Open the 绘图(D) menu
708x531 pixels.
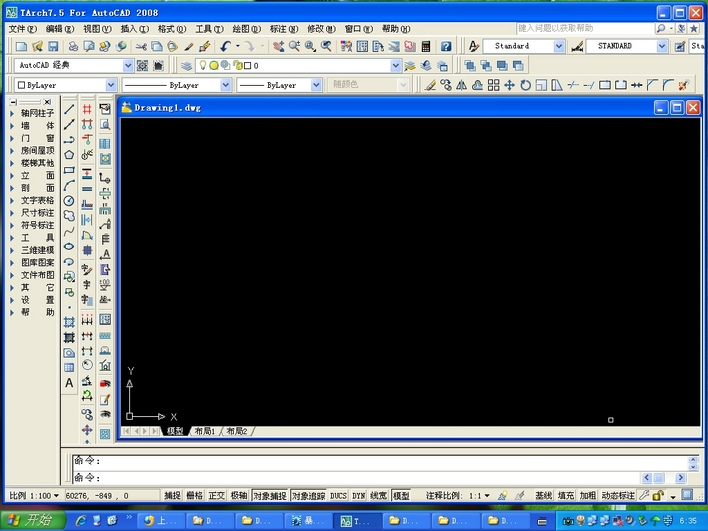point(245,29)
